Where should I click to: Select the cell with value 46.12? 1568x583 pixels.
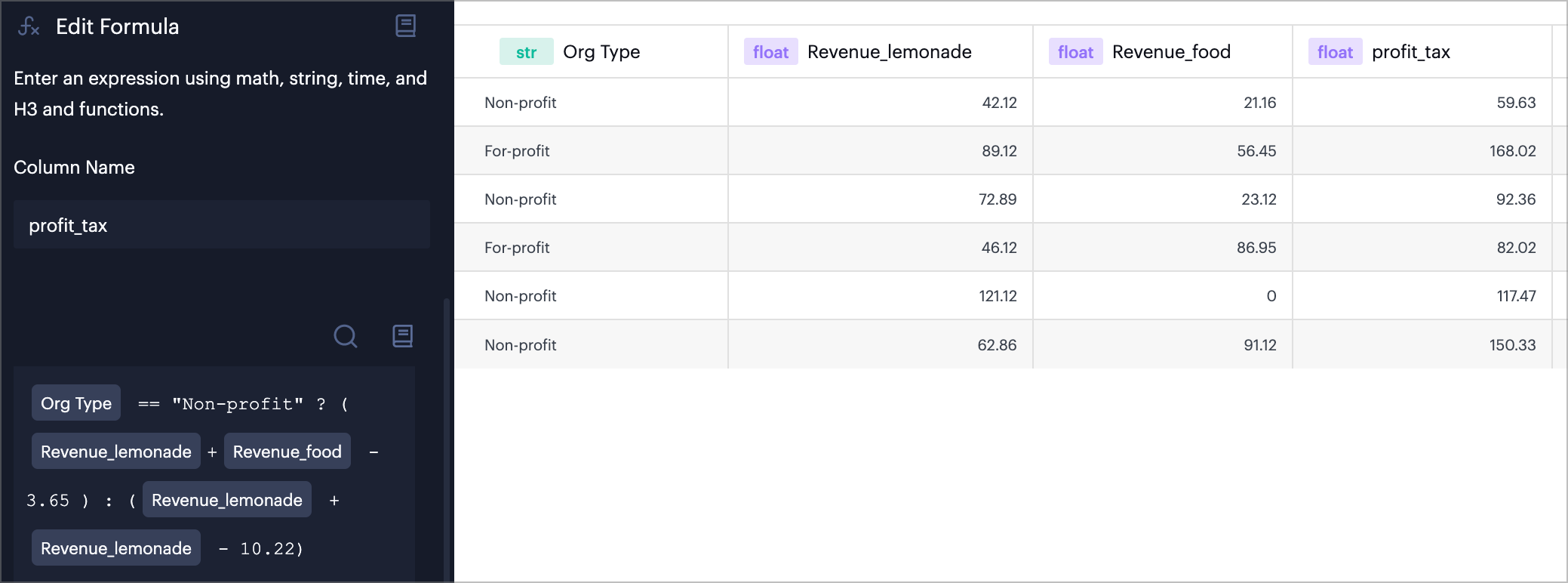pyautogui.click(x=881, y=247)
